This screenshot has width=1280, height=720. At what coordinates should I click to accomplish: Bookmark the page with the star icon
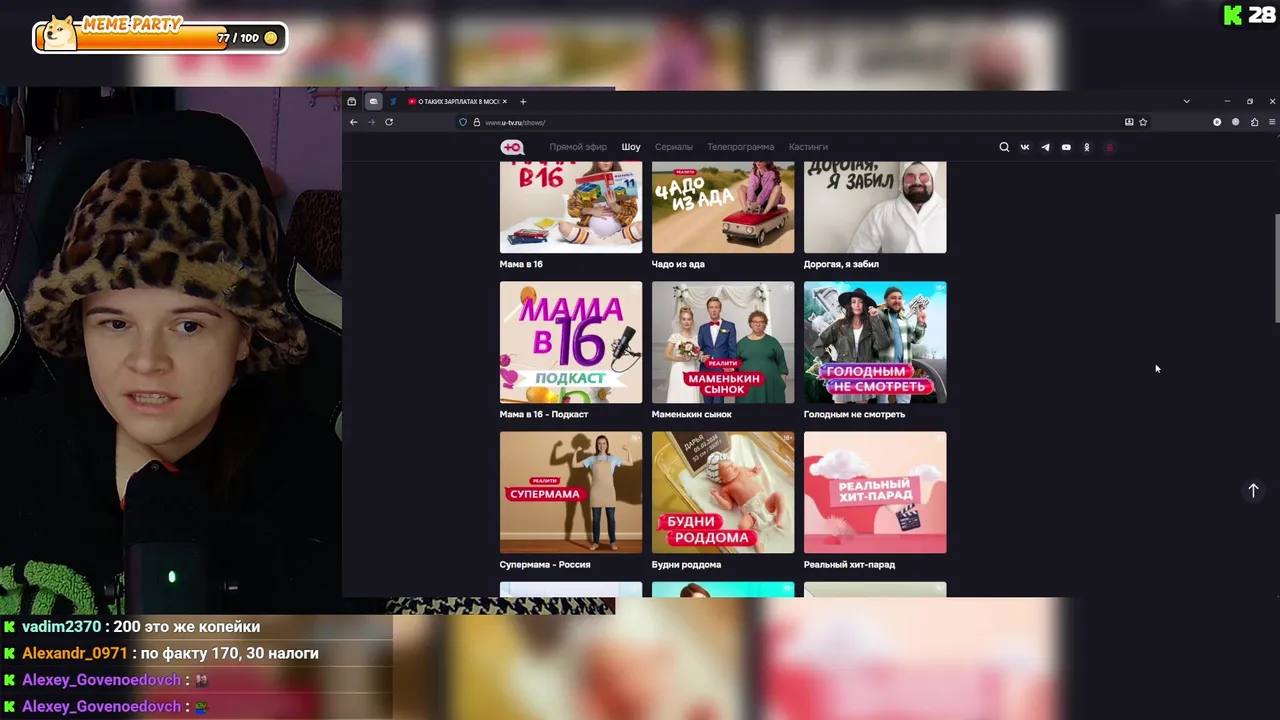point(1143,122)
